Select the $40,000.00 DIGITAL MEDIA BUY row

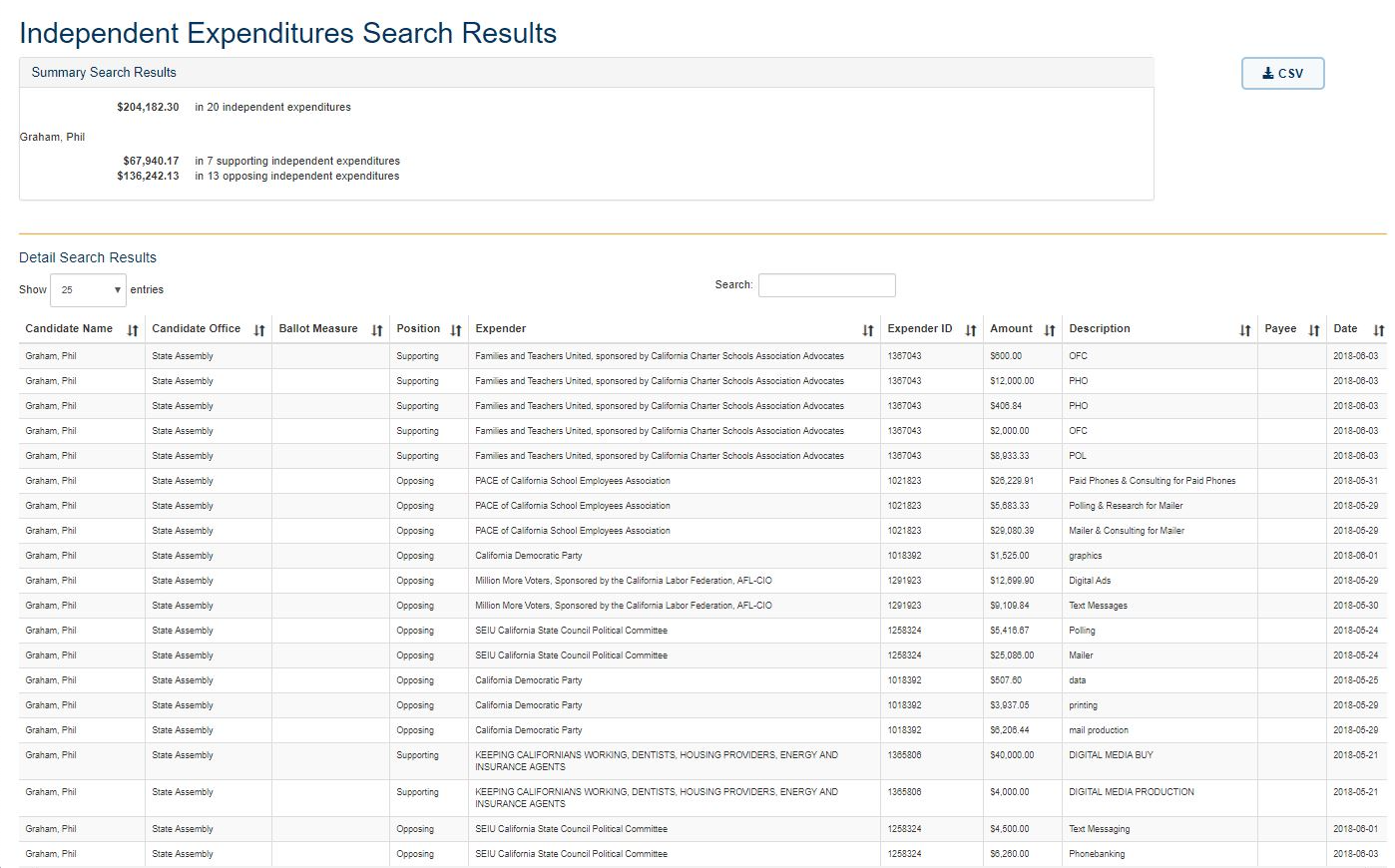pyautogui.click(x=698, y=761)
